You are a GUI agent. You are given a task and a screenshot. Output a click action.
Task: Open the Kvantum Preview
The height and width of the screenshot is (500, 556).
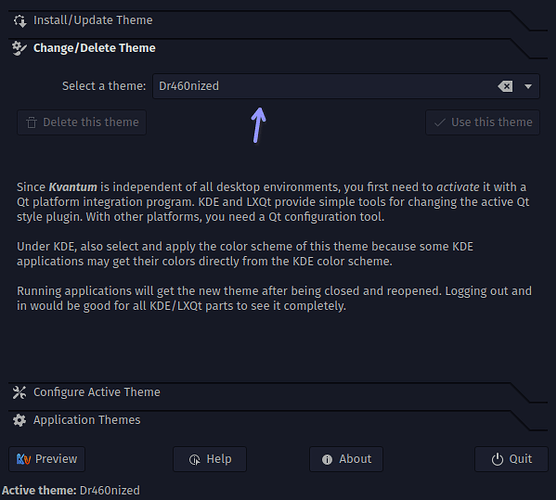click(47, 459)
